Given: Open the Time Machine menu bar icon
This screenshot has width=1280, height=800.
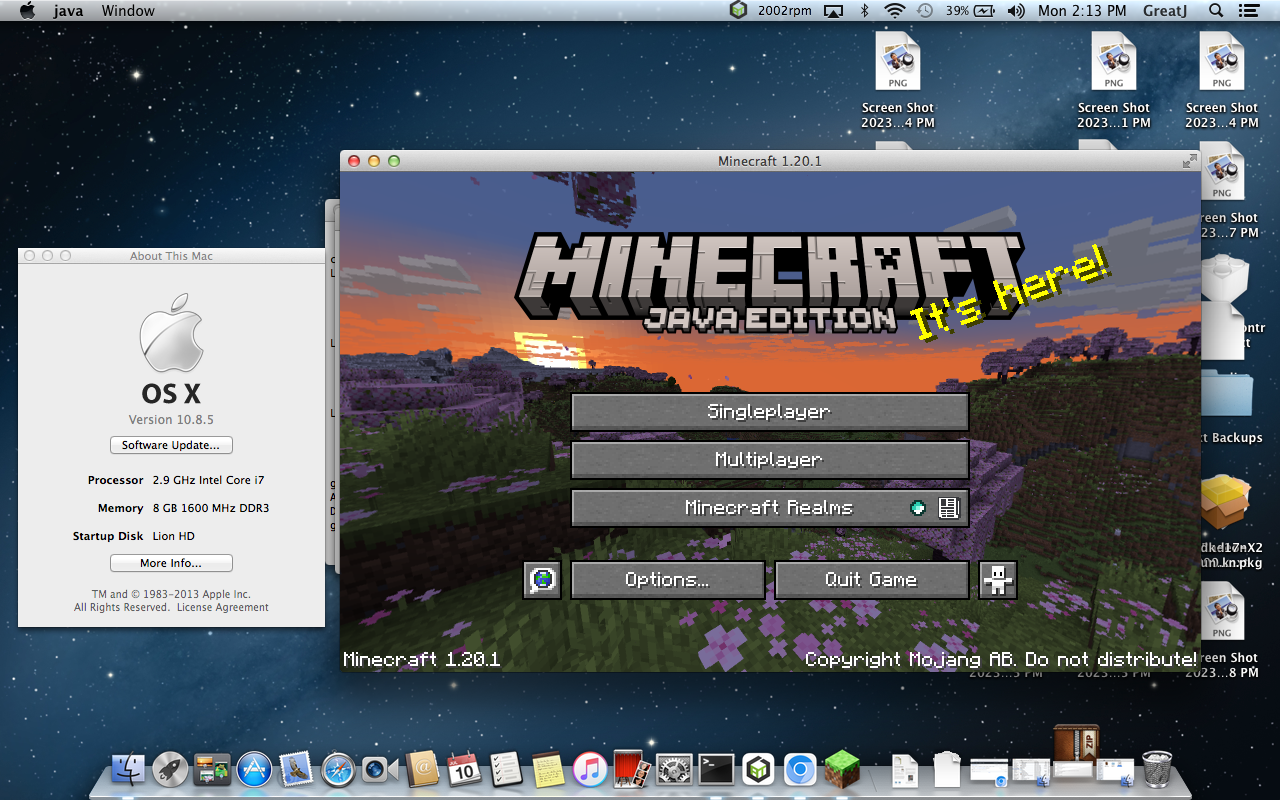Looking at the screenshot, I should coord(925,11).
